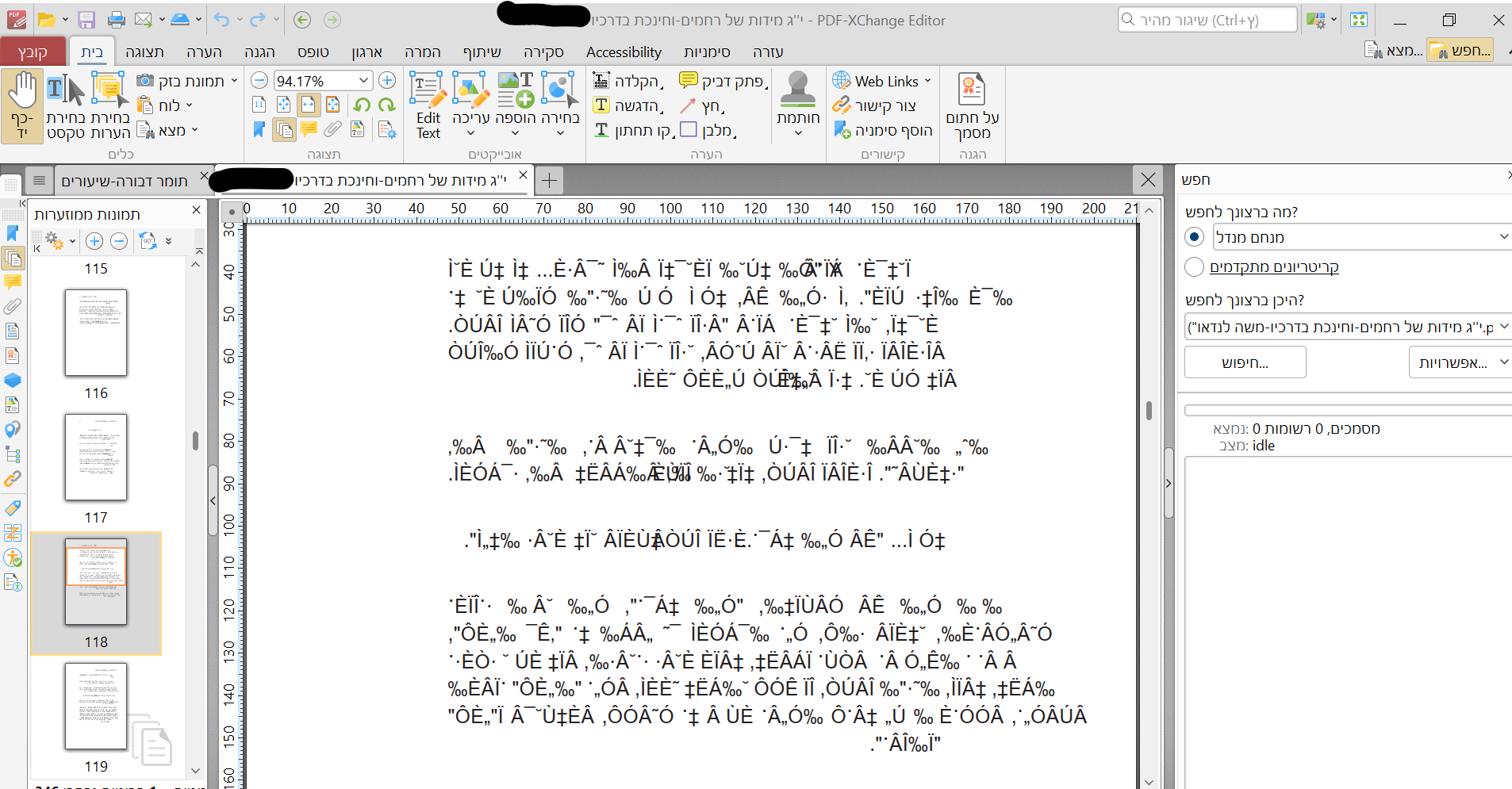The image size is (1512, 789).
Task: Open thumbnails options gear dropdown
Action: [59, 241]
